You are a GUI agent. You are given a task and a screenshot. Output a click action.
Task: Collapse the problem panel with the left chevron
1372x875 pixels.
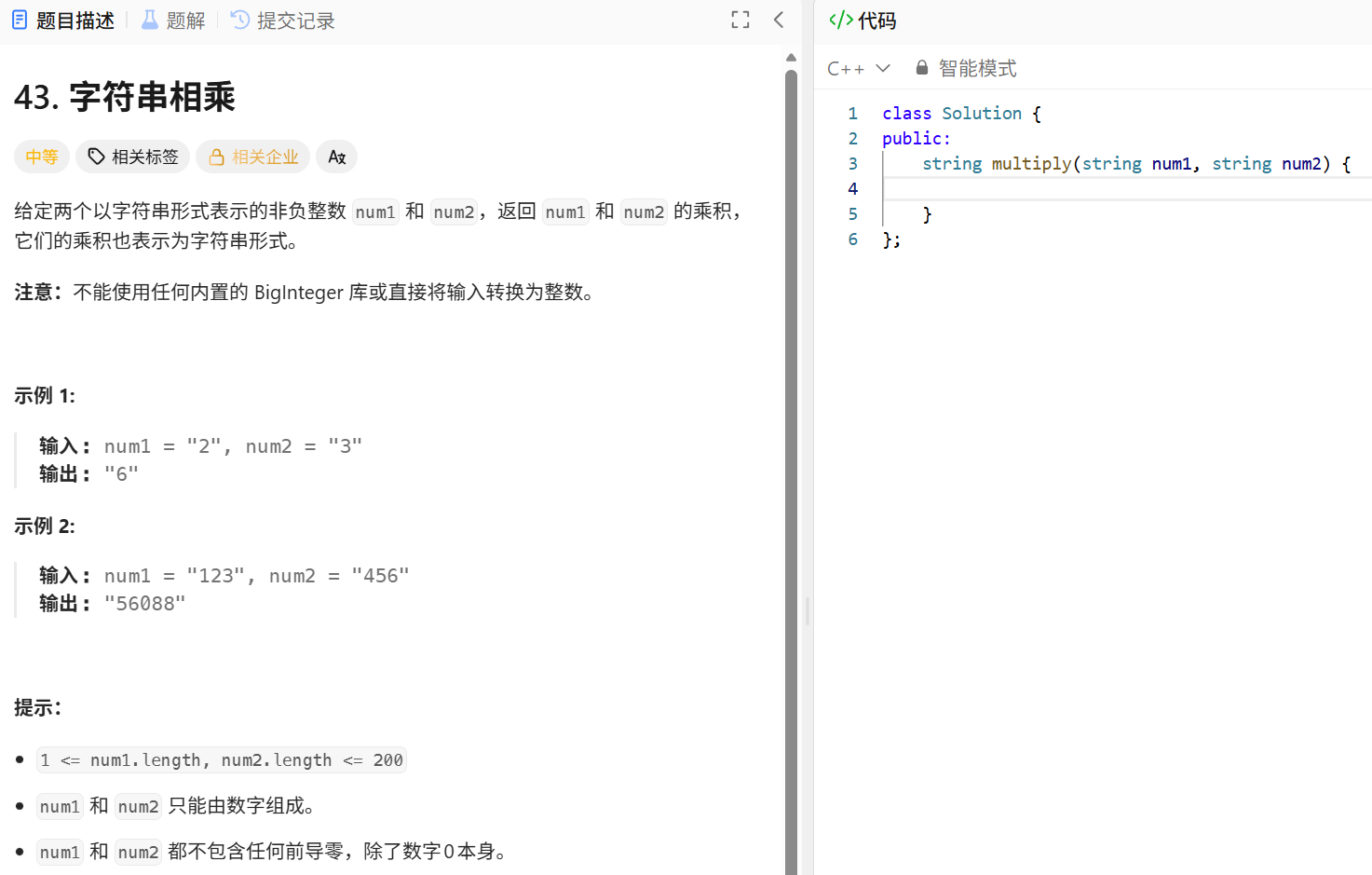pyautogui.click(x=779, y=19)
